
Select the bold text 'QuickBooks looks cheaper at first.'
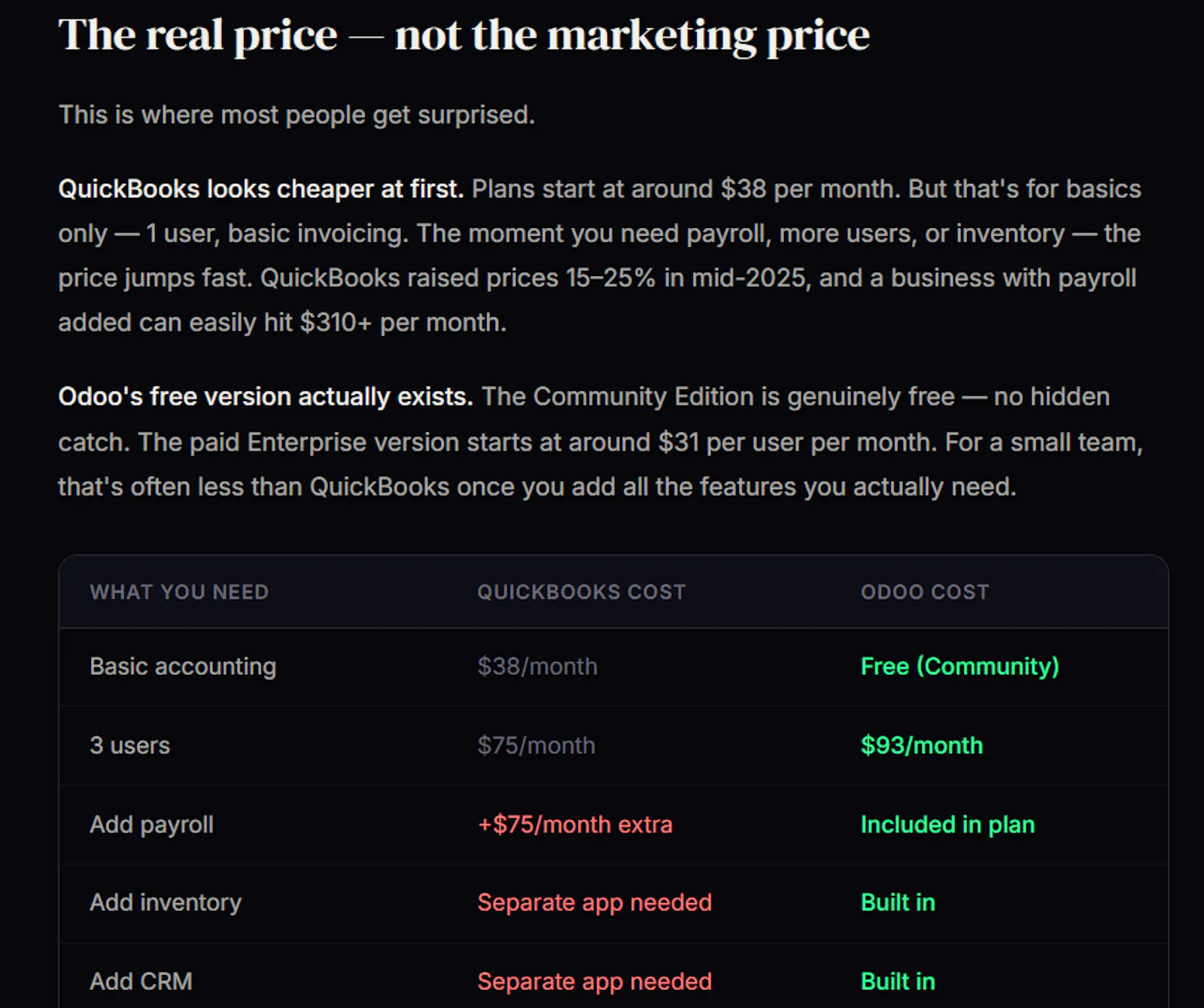261,189
